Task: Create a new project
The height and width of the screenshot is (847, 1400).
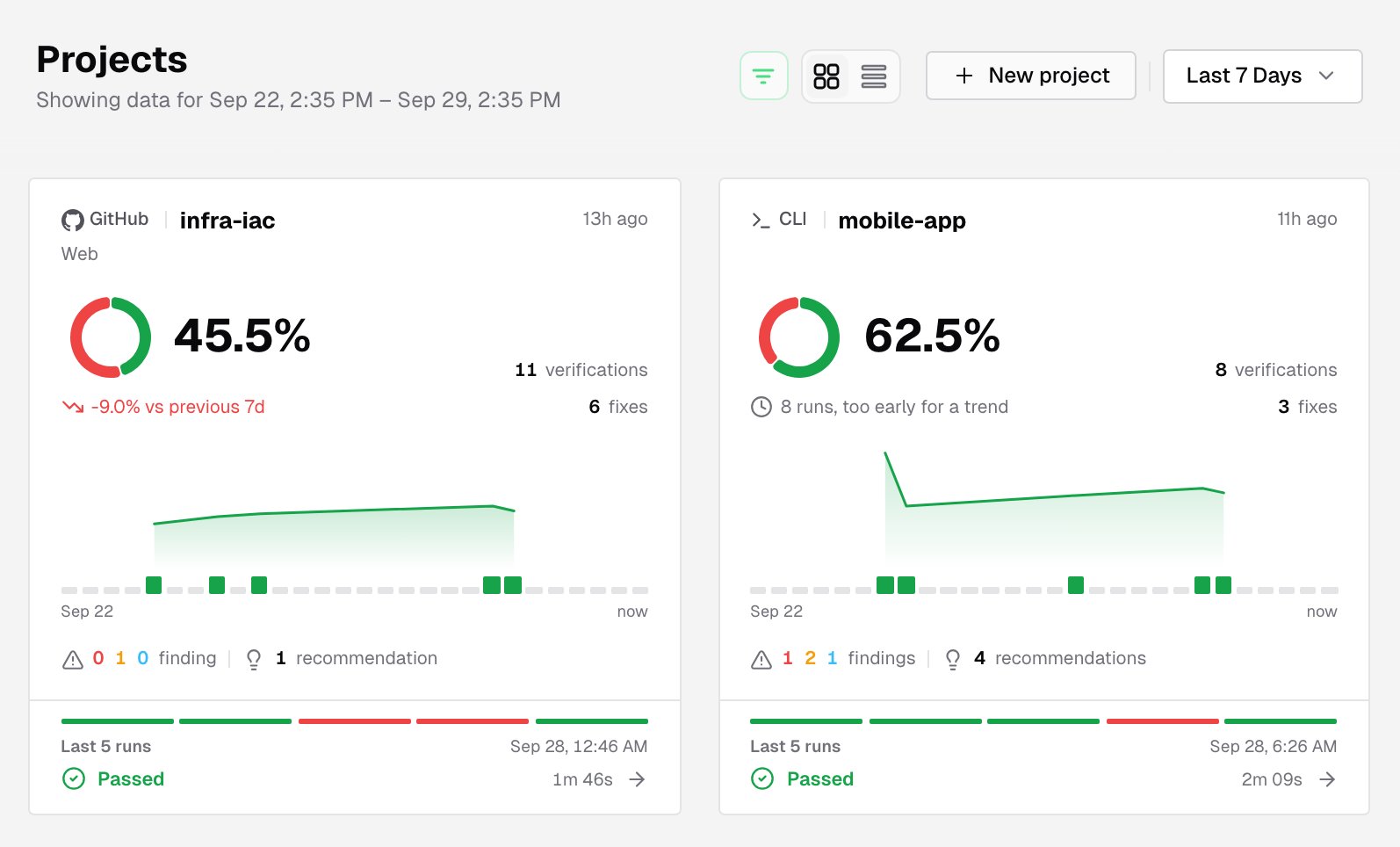Action: [x=1031, y=76]
